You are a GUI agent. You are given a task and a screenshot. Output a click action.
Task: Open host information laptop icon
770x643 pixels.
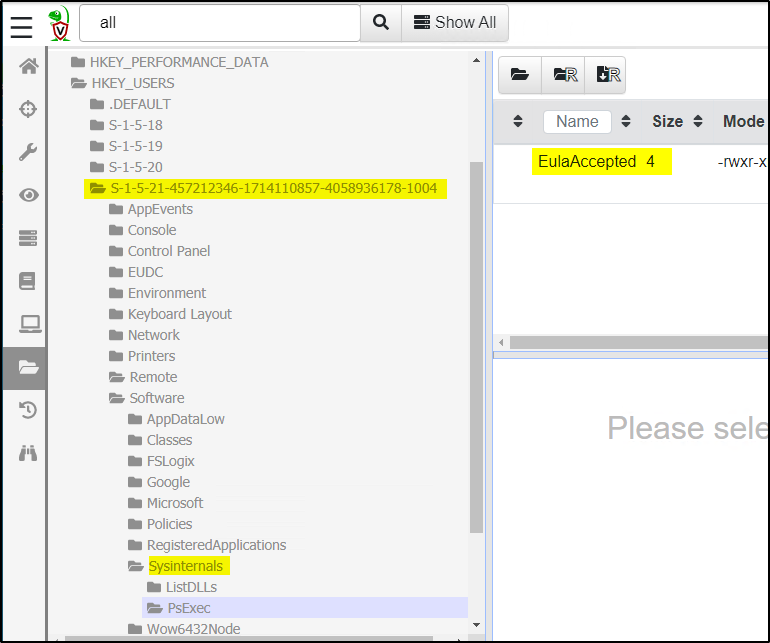point(28,324)
